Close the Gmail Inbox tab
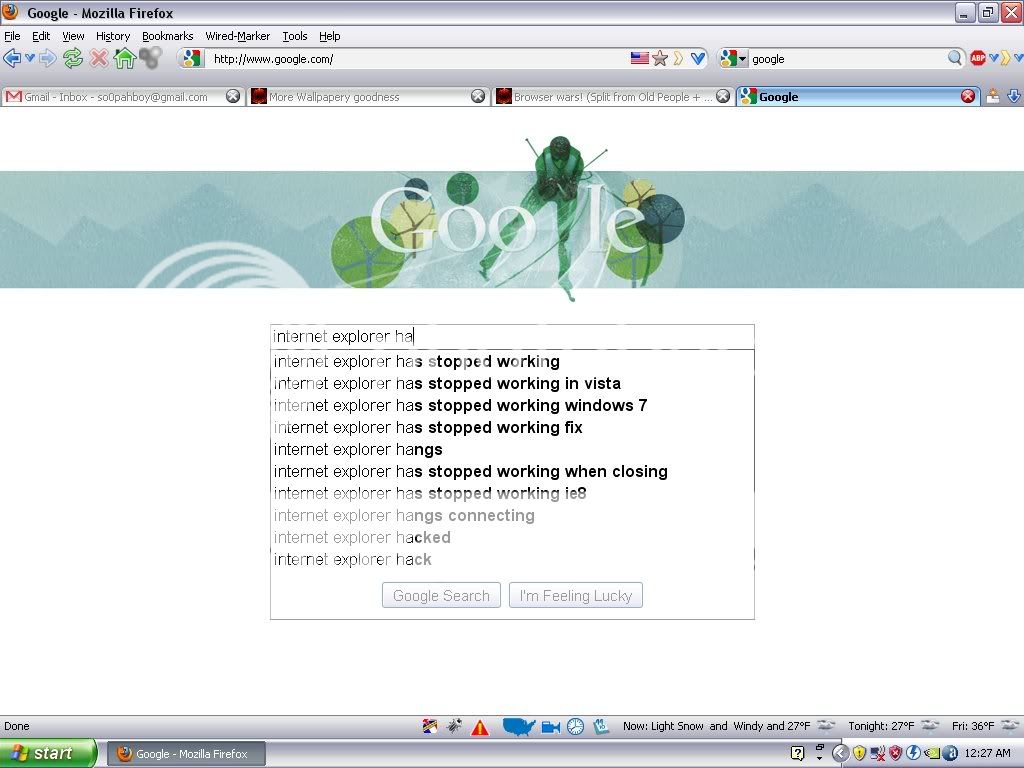 (232, 97)
